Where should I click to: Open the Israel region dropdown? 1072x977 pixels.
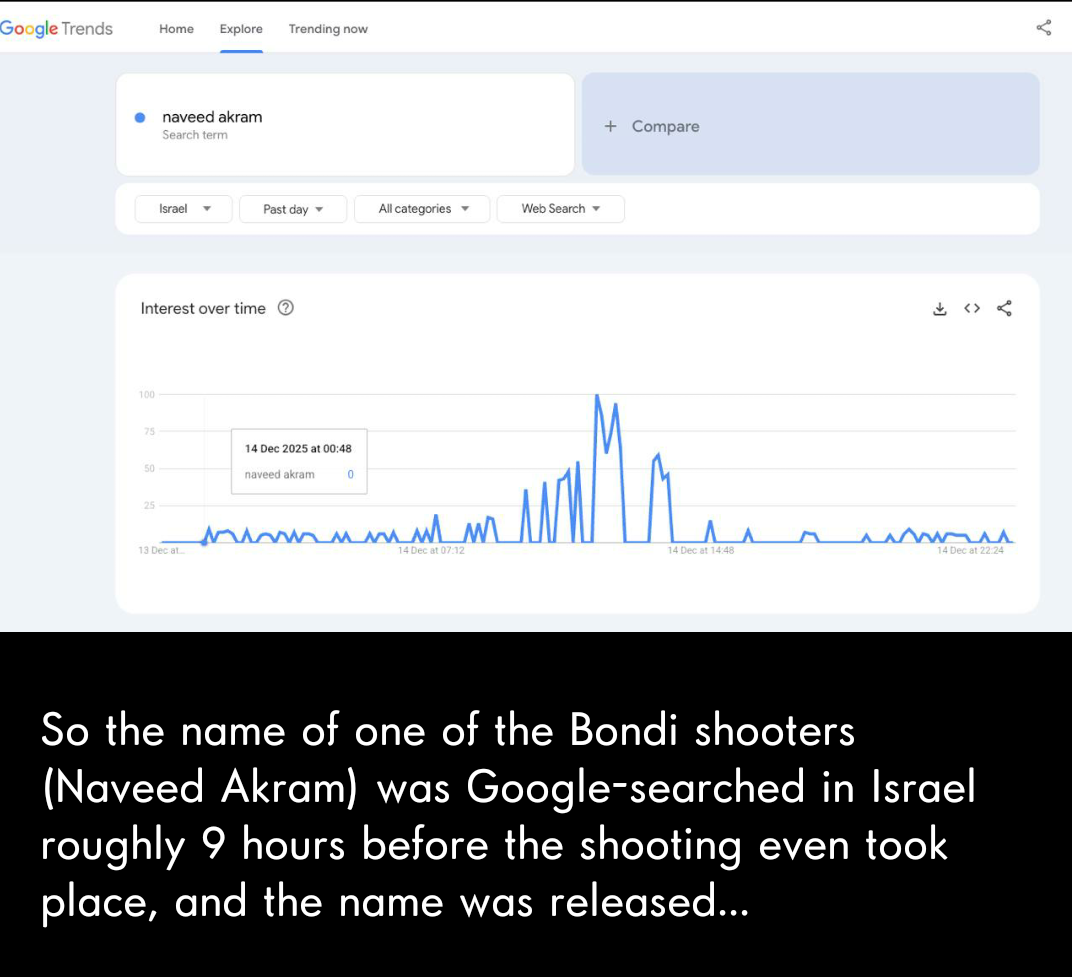click(x=184, y=209)
